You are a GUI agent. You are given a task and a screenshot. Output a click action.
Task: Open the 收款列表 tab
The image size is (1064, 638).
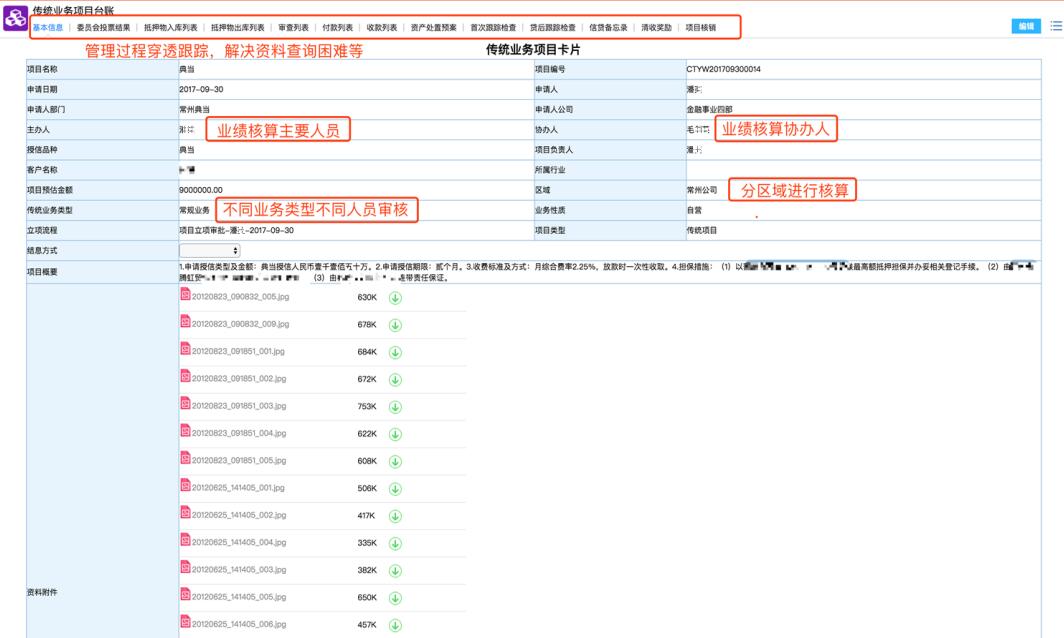click(x=381, y=28)
